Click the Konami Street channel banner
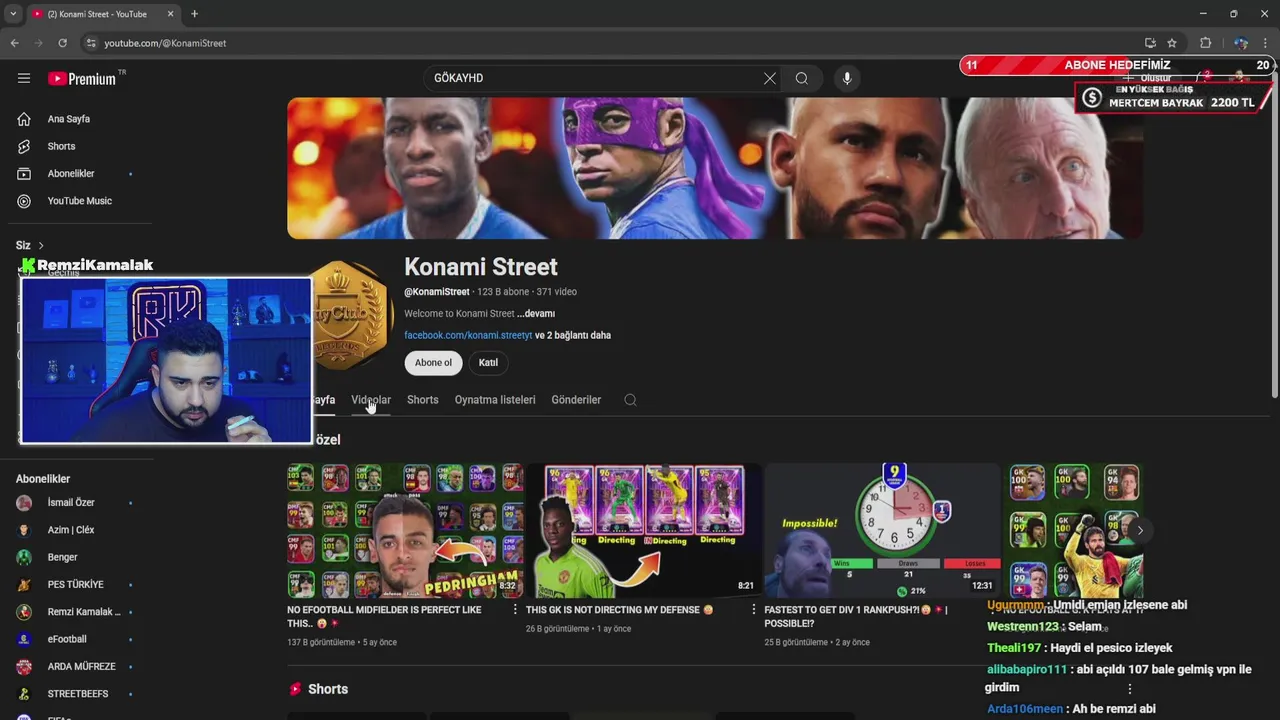This screenshot has width=1280, height=720. (715, 168)
